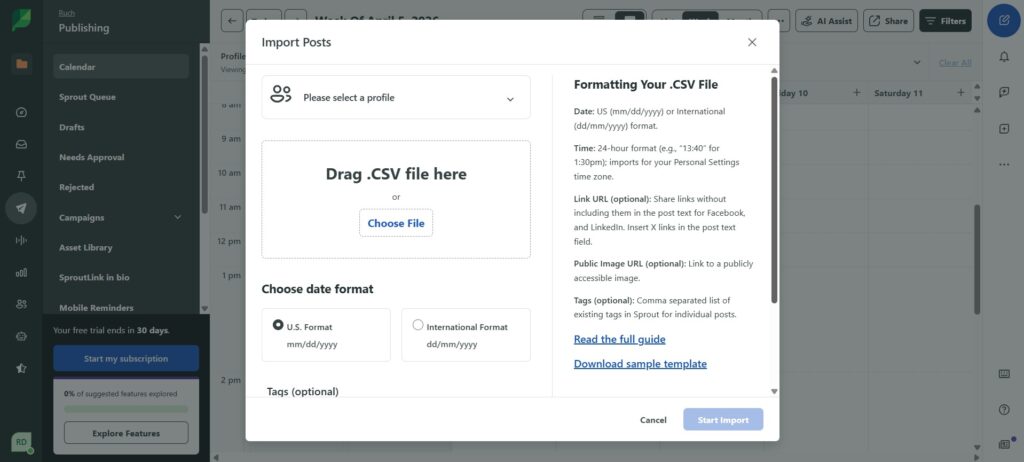This screenshot has height=462, width=1024.
Task: Open Needs Approval in Publishing menu
Action: pos(121,157)
